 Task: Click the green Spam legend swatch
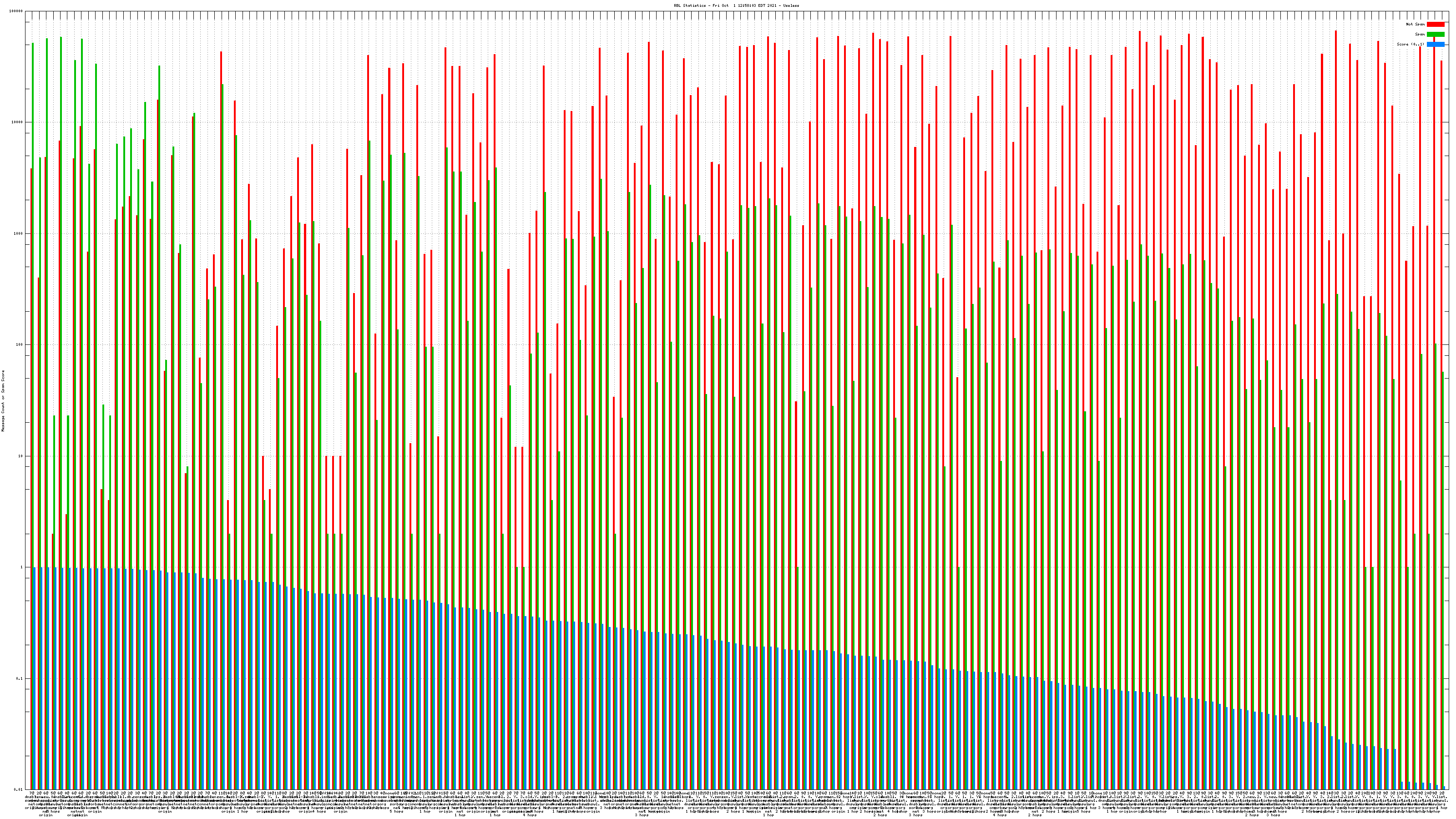click(x=1436, y=35)
